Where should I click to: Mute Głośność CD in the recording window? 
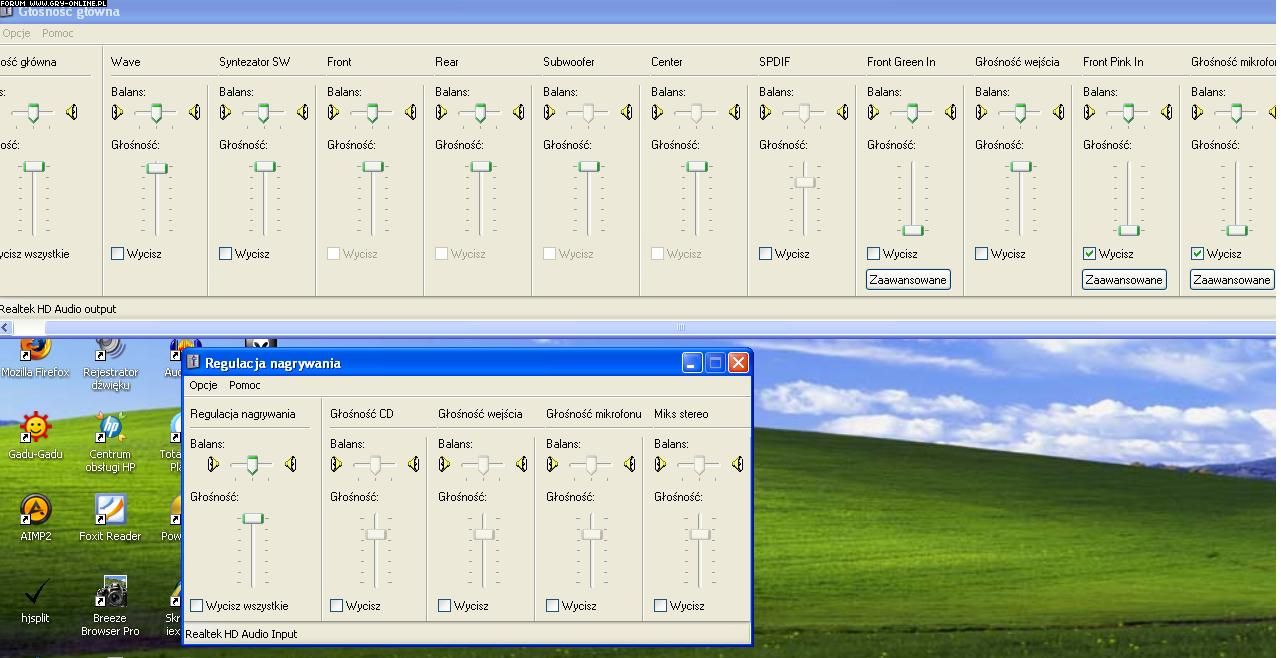coord(336,606)
